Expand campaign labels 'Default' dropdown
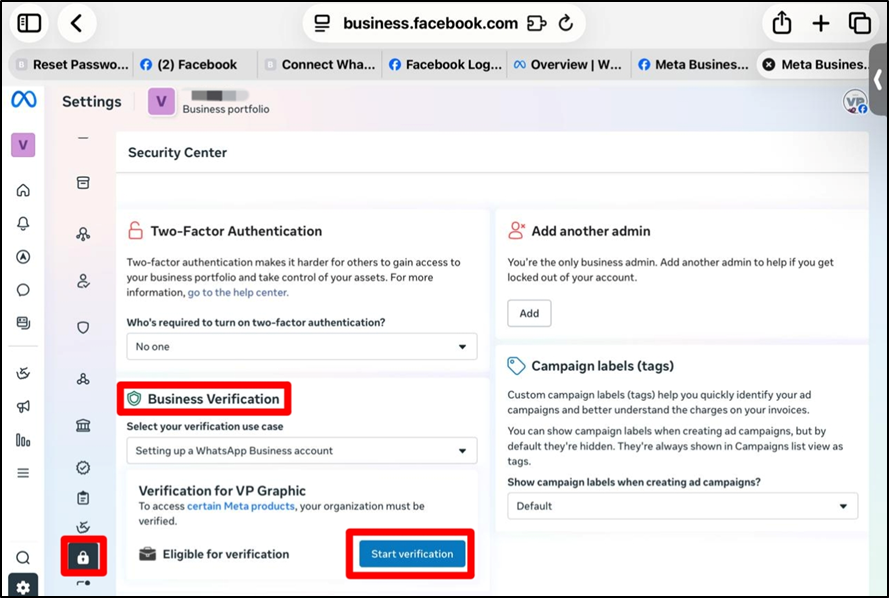This screenshot has width=889, height=598. click(682, 506)
